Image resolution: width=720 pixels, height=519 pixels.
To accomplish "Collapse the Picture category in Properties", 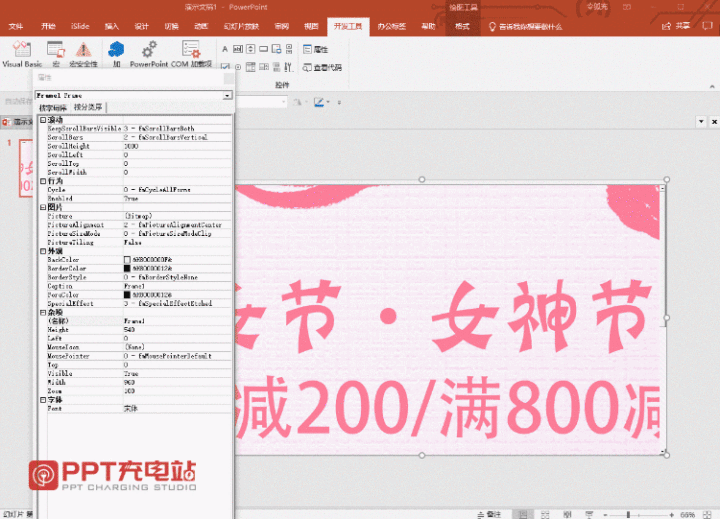I will click(43, 207).
